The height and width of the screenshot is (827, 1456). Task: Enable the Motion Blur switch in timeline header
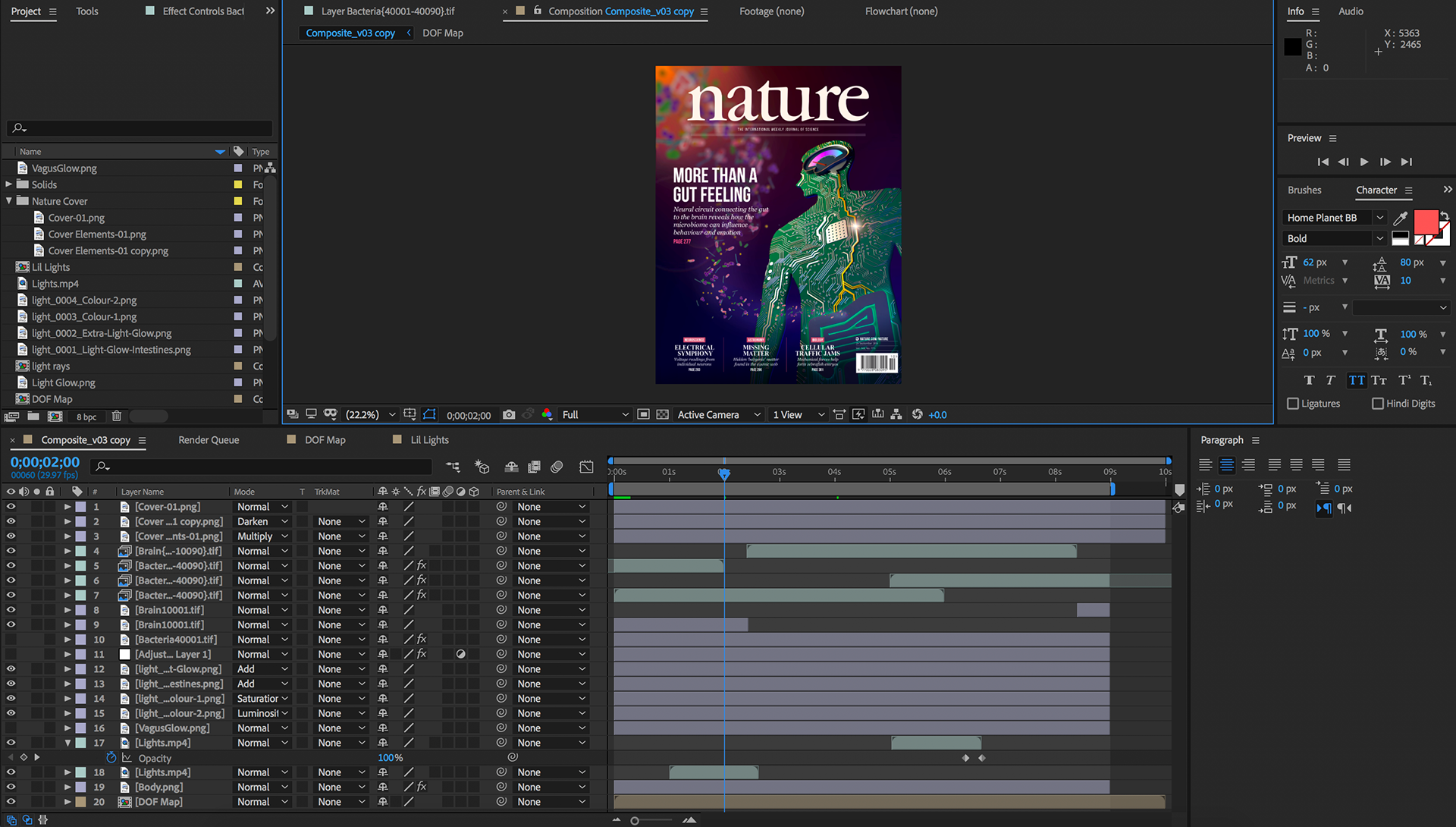pos(557,467)
